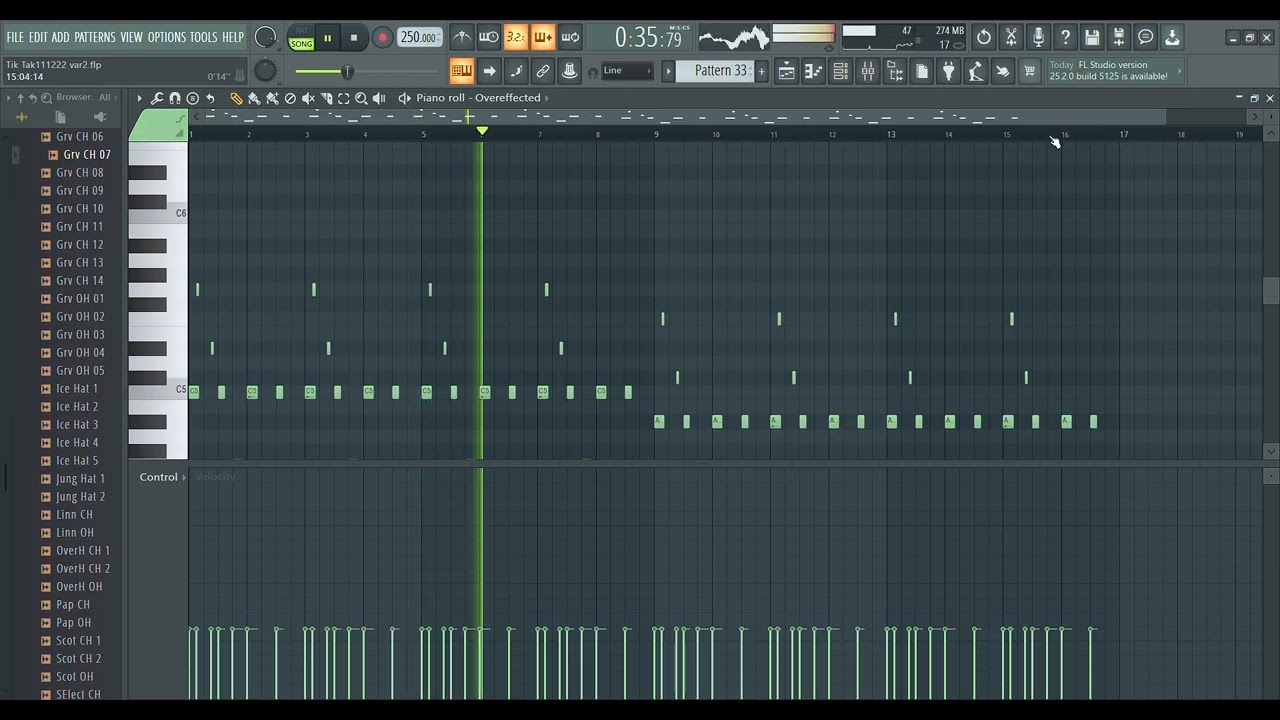1280x720 pixels.
Task: Open the content library cart icon
Action: click(1030, 71)
